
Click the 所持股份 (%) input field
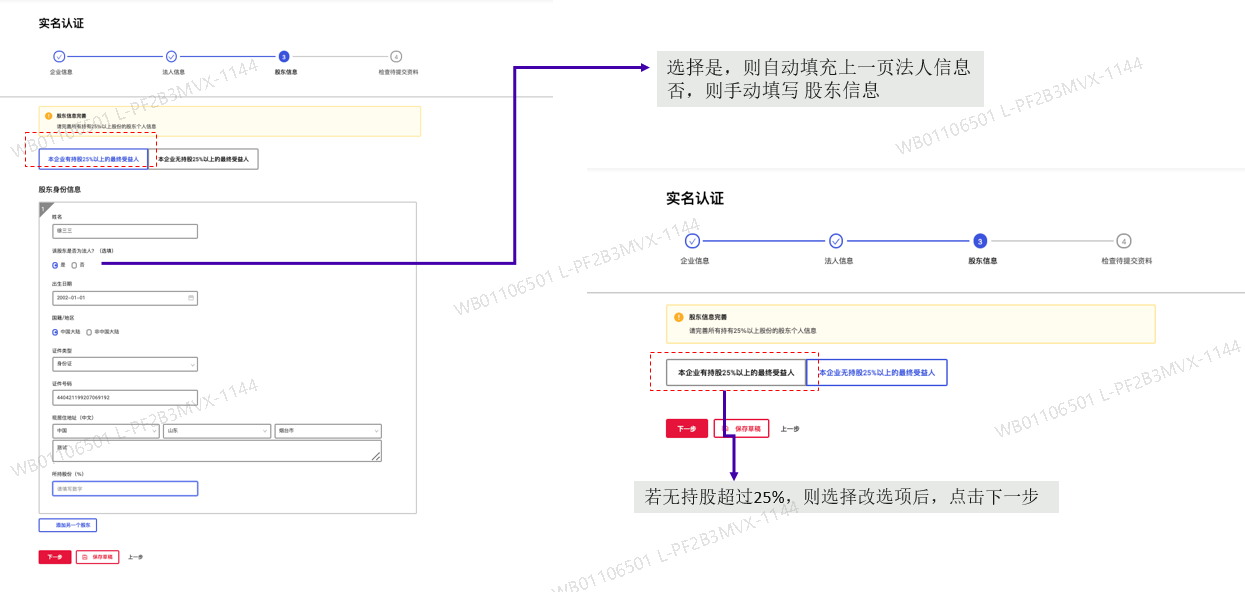(x=125, y=489)
